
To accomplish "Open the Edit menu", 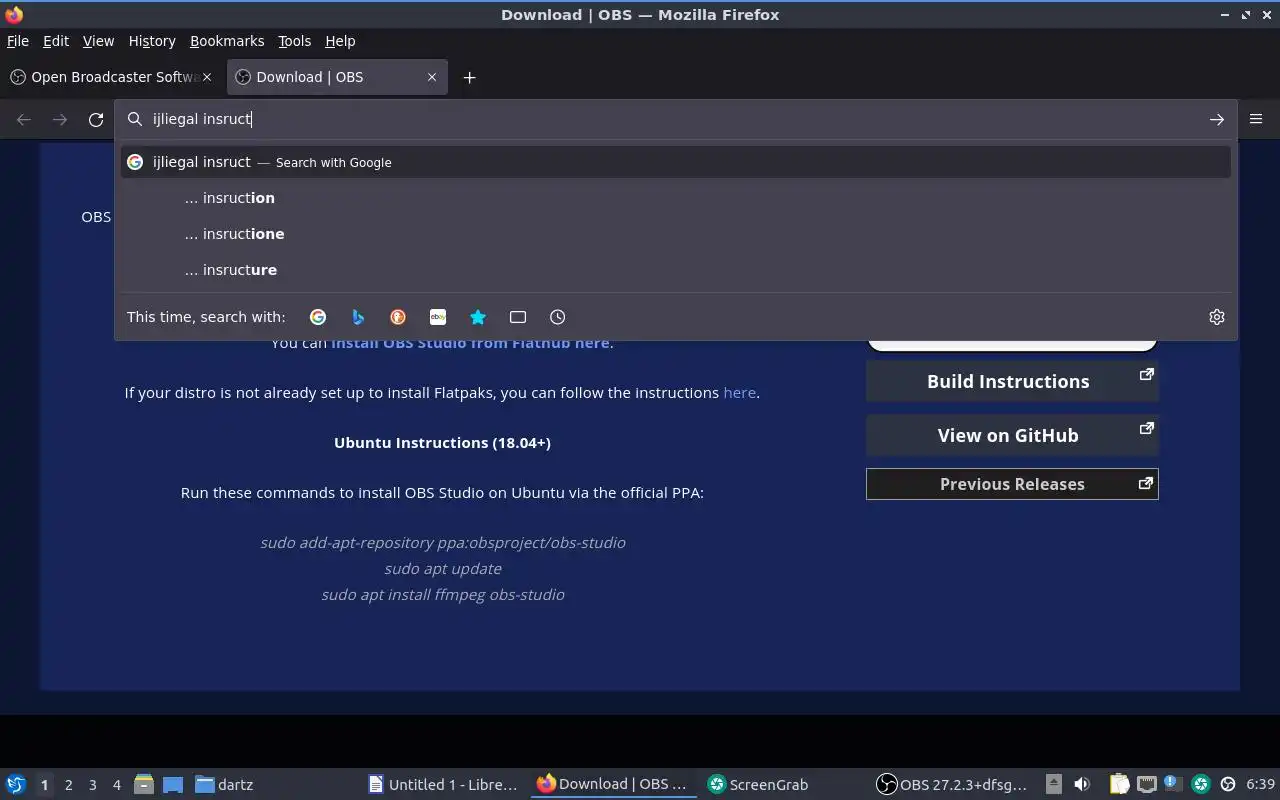I will pyautogui.click(x=56, y=41).
